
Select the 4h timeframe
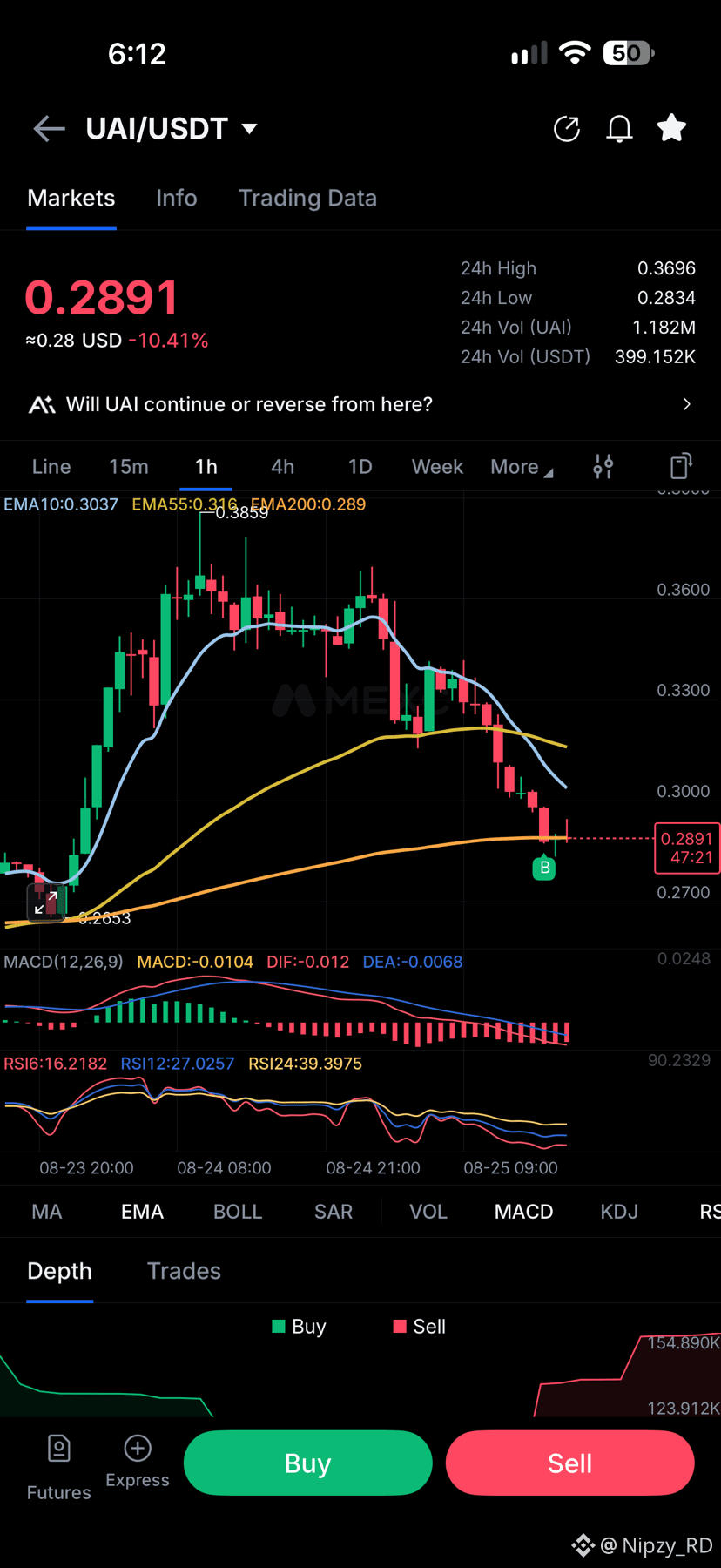283,467
